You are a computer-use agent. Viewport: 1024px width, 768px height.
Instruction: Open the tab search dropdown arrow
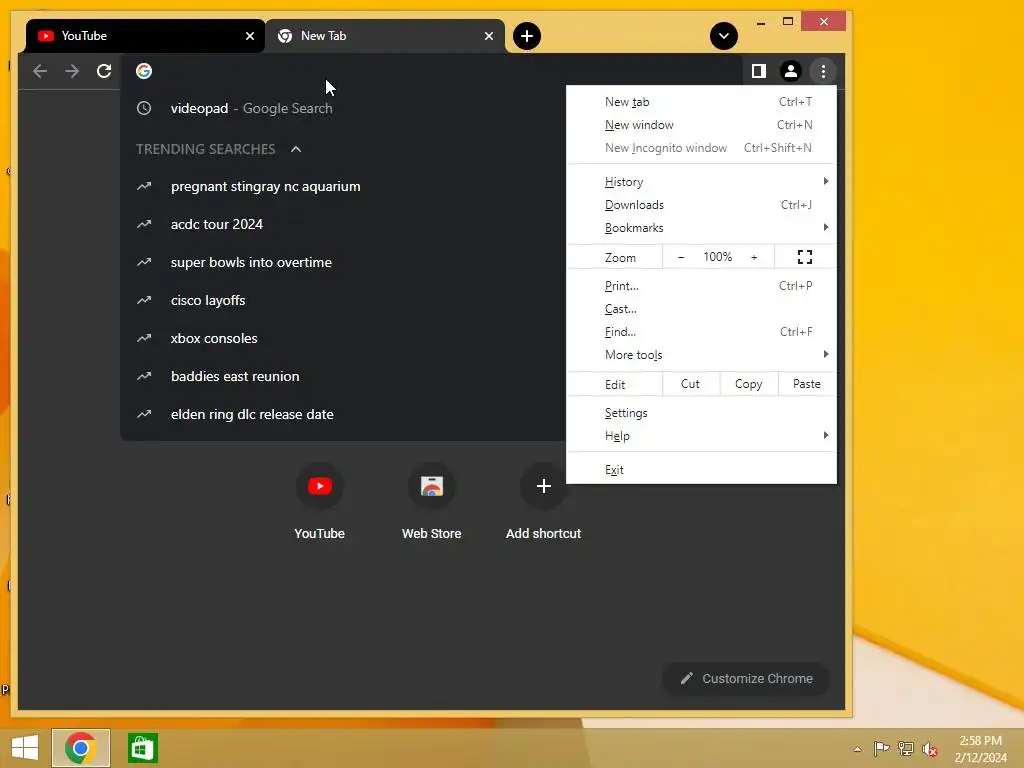[x=724, y=36]
